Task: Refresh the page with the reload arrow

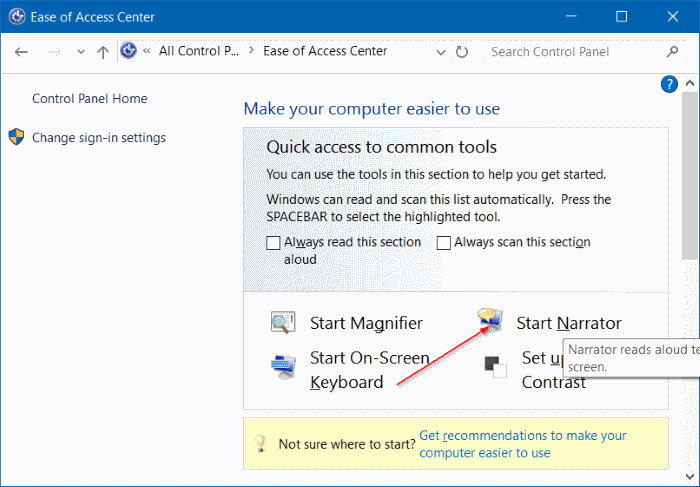Action: [462, 52]
